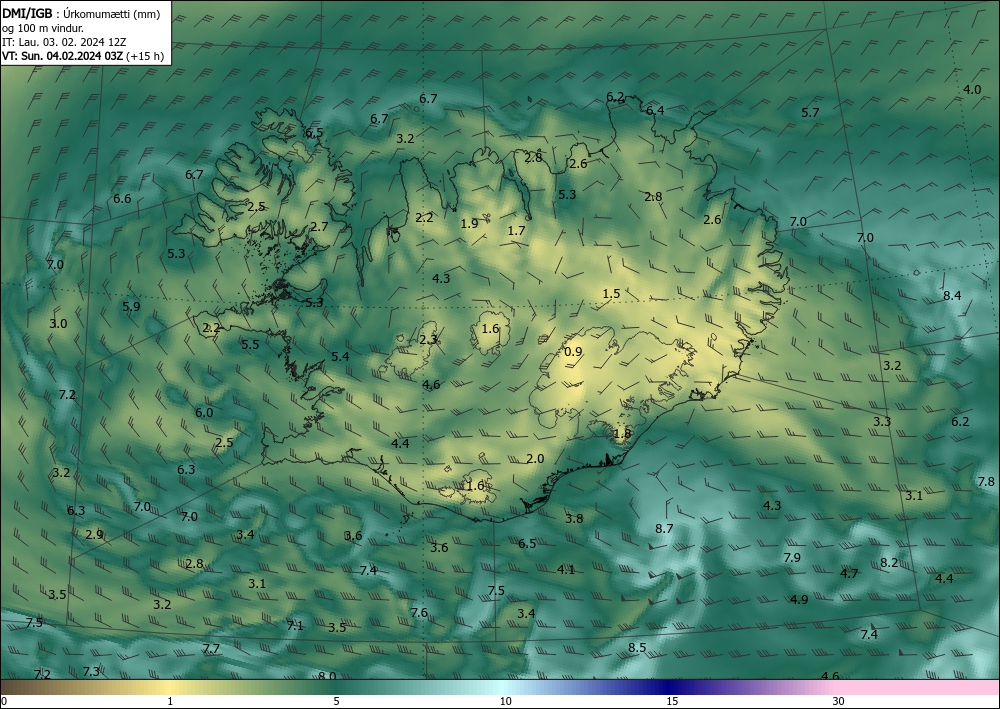Click the 2.3 value on the glacier

coord(428,340)
